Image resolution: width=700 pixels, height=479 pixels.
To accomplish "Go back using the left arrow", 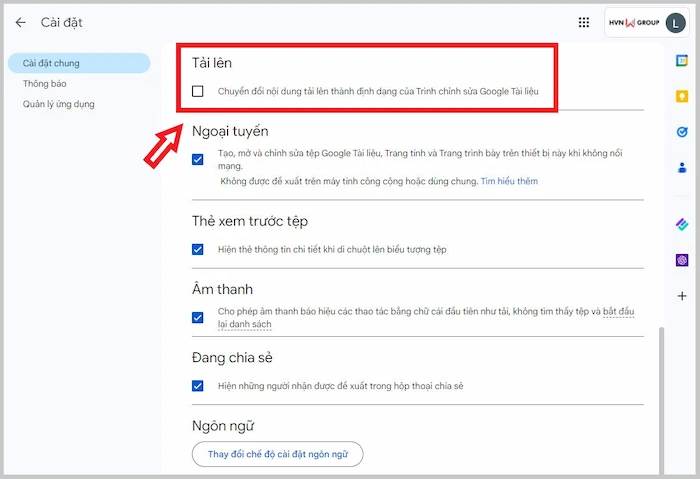I will [21, 22].
